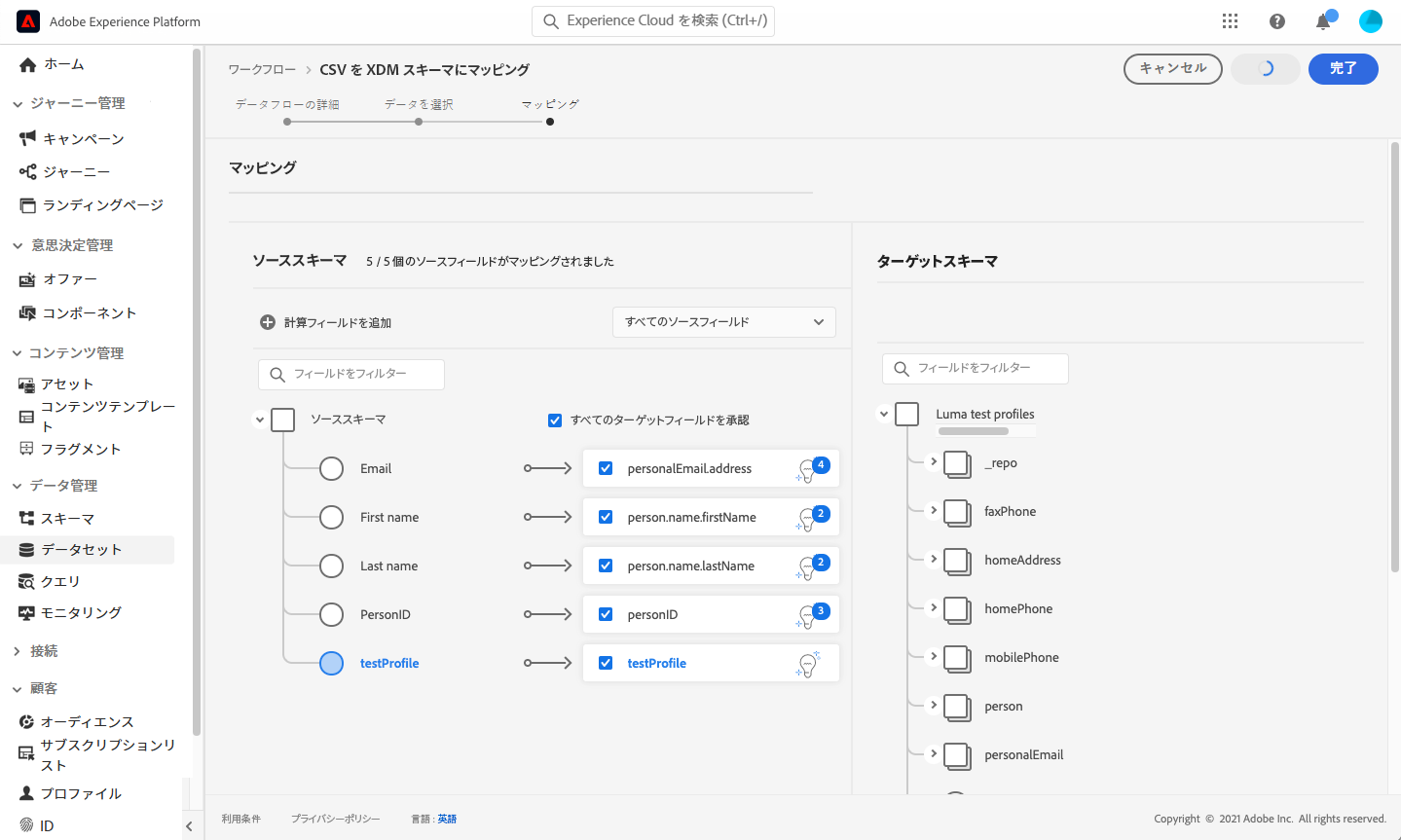The width and height of the screenshot is (1401, 840).
Task: Click the コンポーネント icon
Action: tap(27, 313)
